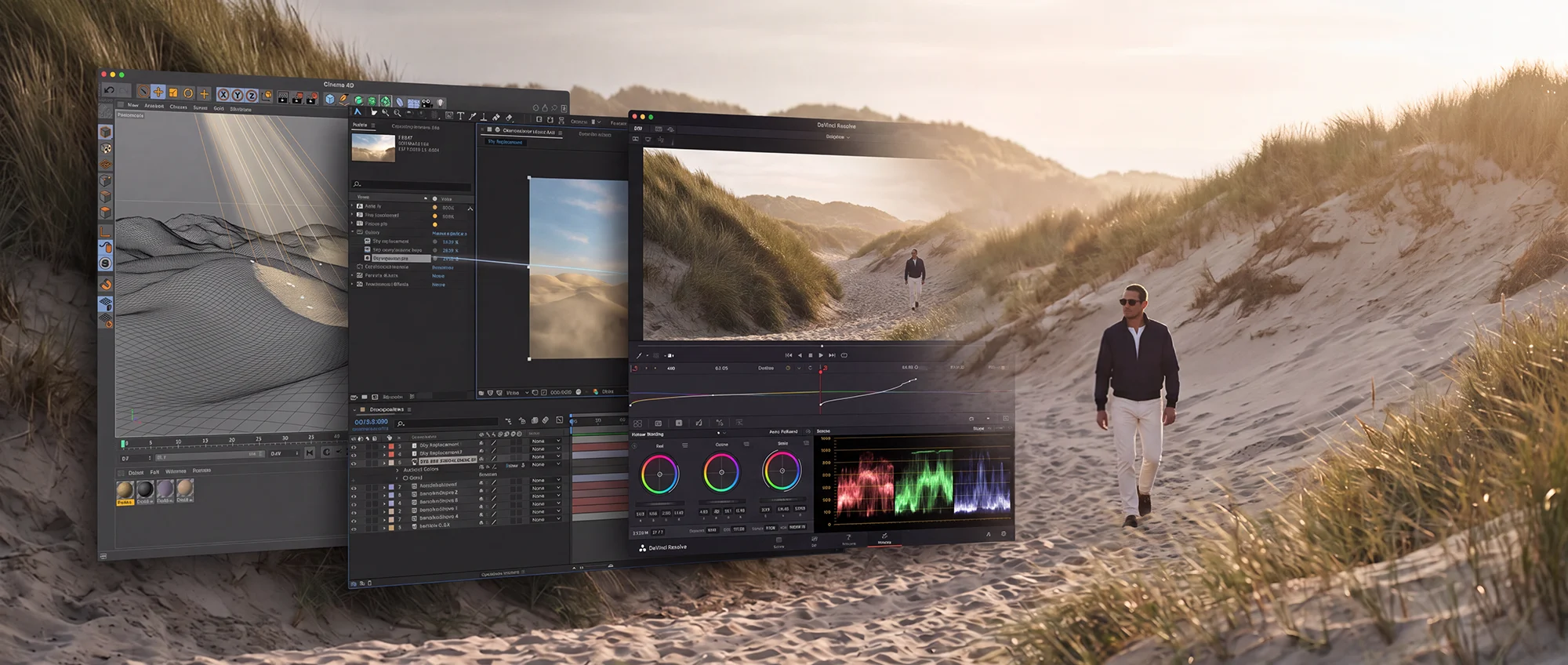Open the None dropdown on the last timeline layer
Viewport: 1568px width, 665px height.
coord(546,519)
